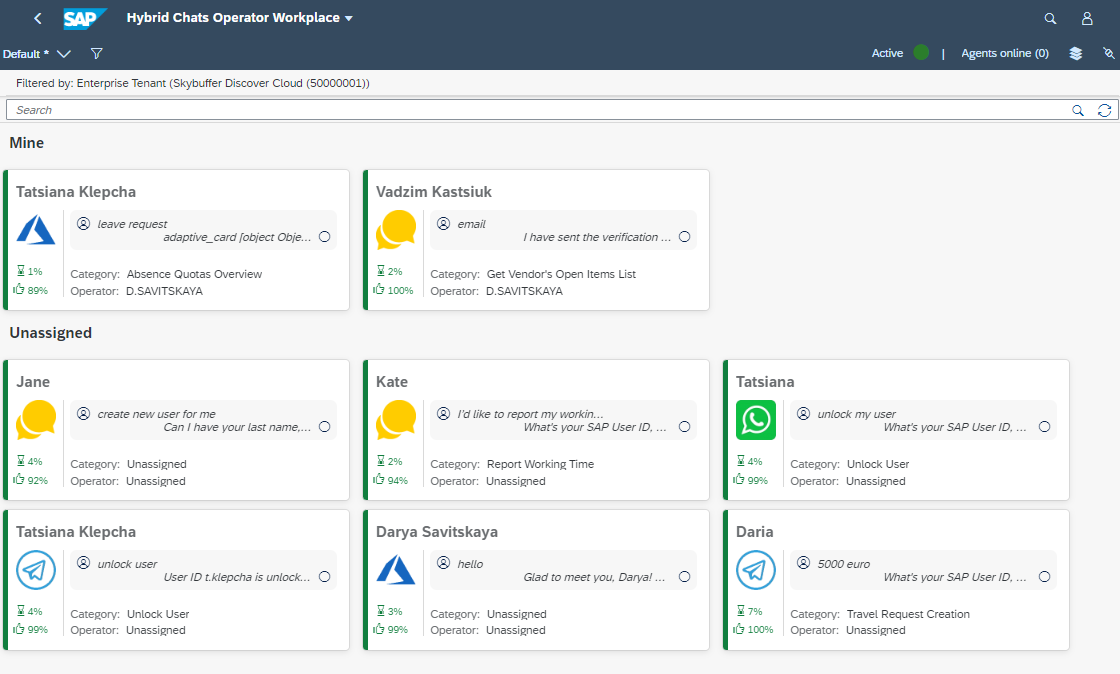Select radio button on Jane's chat

click(x=324, y=427)
